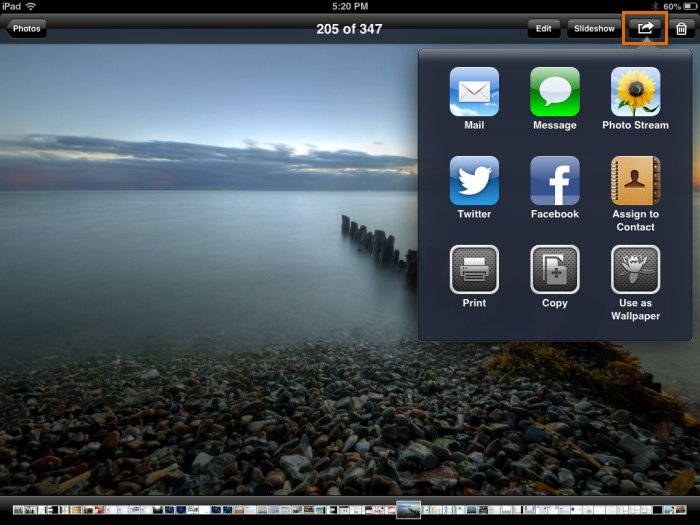This screenshot has width=700, height=525.
Task: Select the highlighted thumbnail in the scrubber
Action: [408, 510]
